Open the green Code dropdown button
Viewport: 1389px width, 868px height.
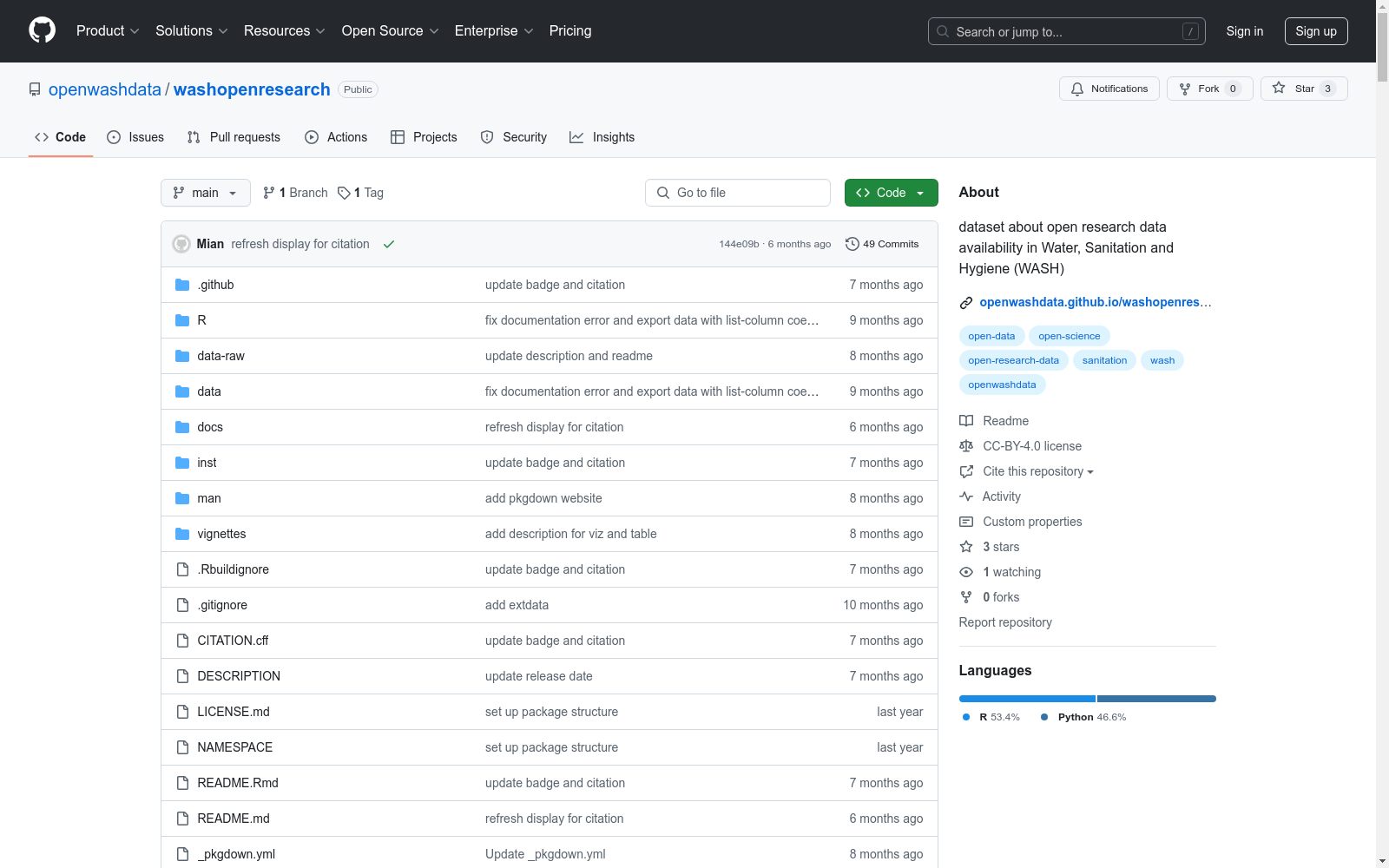pos(891,193)
